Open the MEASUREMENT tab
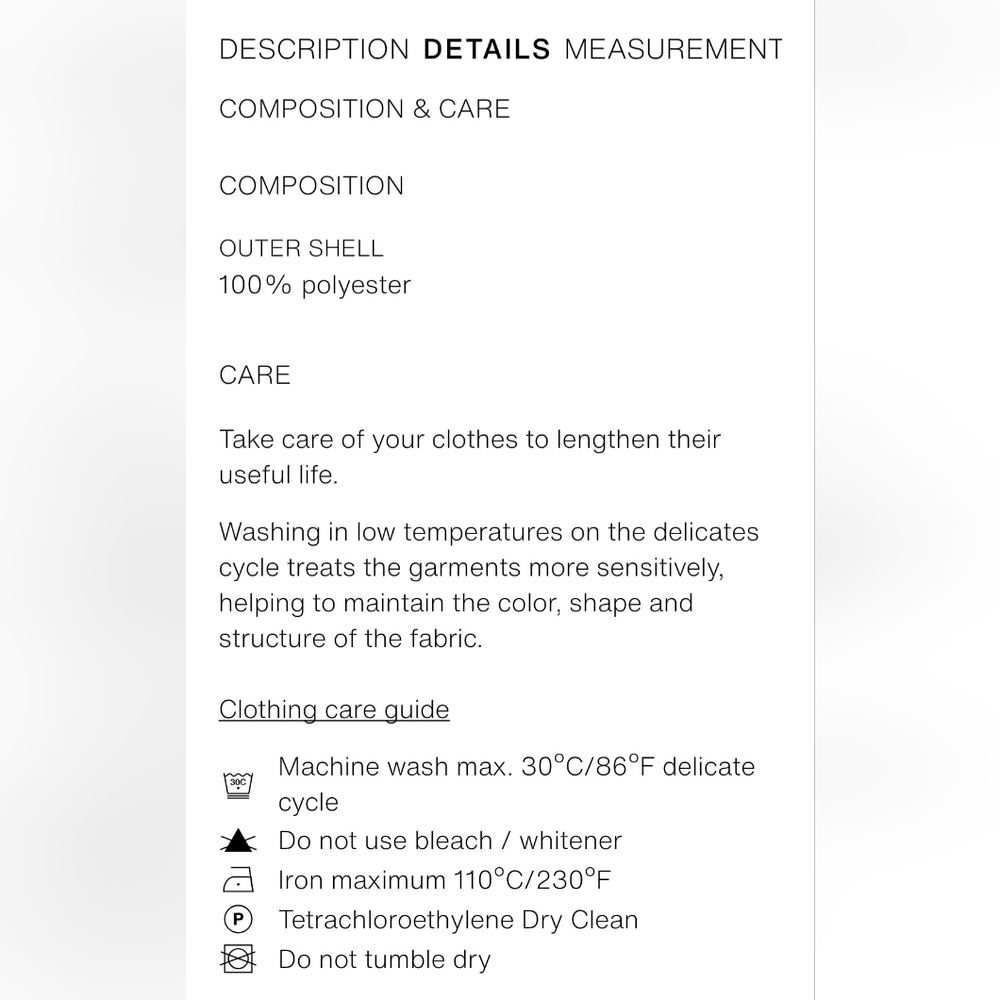The width and height of the screenshot is (1000, 1000). 673,49
